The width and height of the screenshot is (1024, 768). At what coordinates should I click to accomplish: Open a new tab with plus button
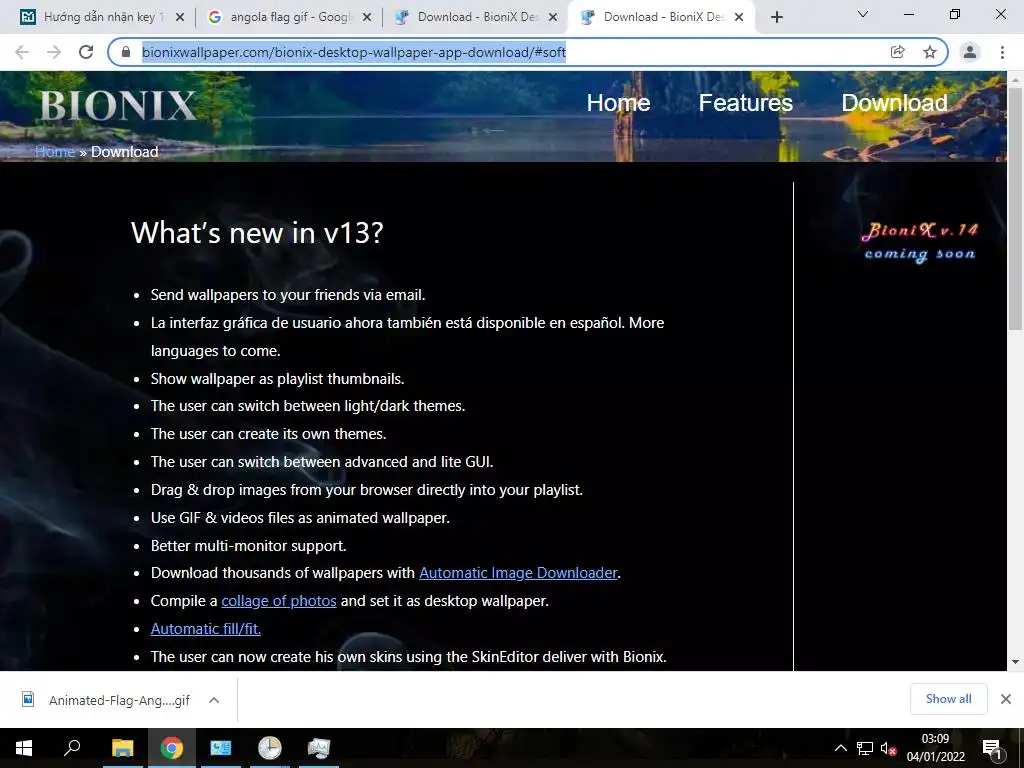point(776,17)
